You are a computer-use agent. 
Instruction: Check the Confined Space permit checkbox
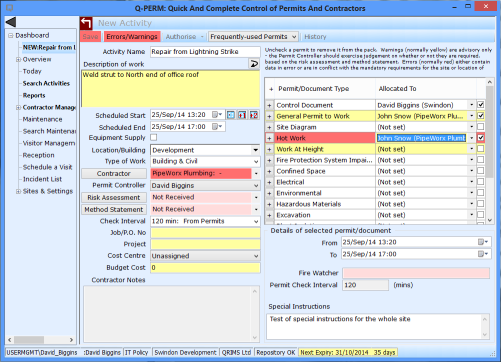[x=480, y=171]
